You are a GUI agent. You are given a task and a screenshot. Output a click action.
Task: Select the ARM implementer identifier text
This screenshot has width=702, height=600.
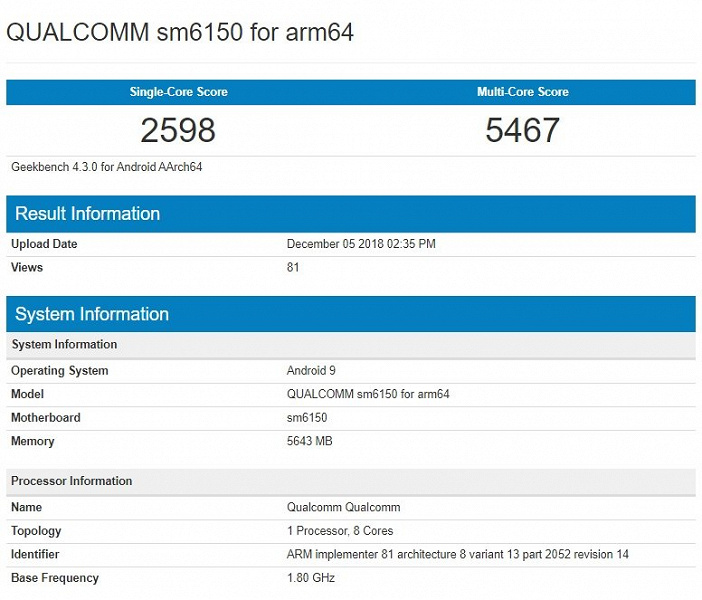click(457, 554)
